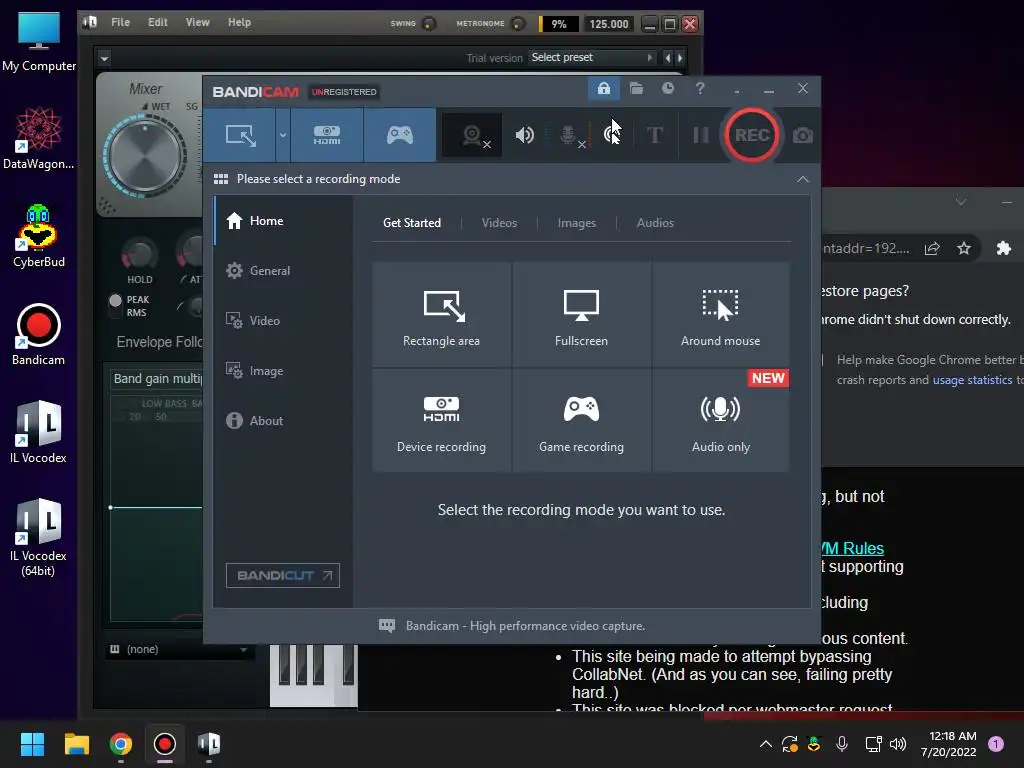Switch to the Audios tab

point(655,223)
